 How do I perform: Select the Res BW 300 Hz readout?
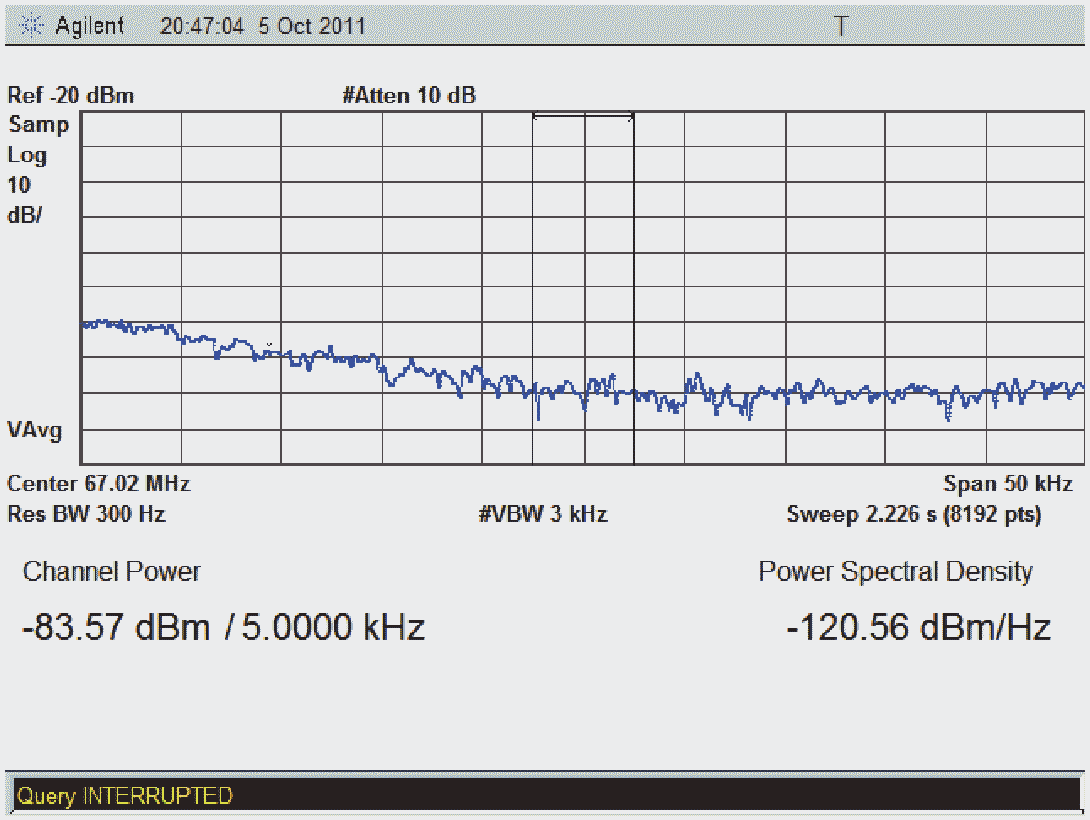click(x=86, y=514)
